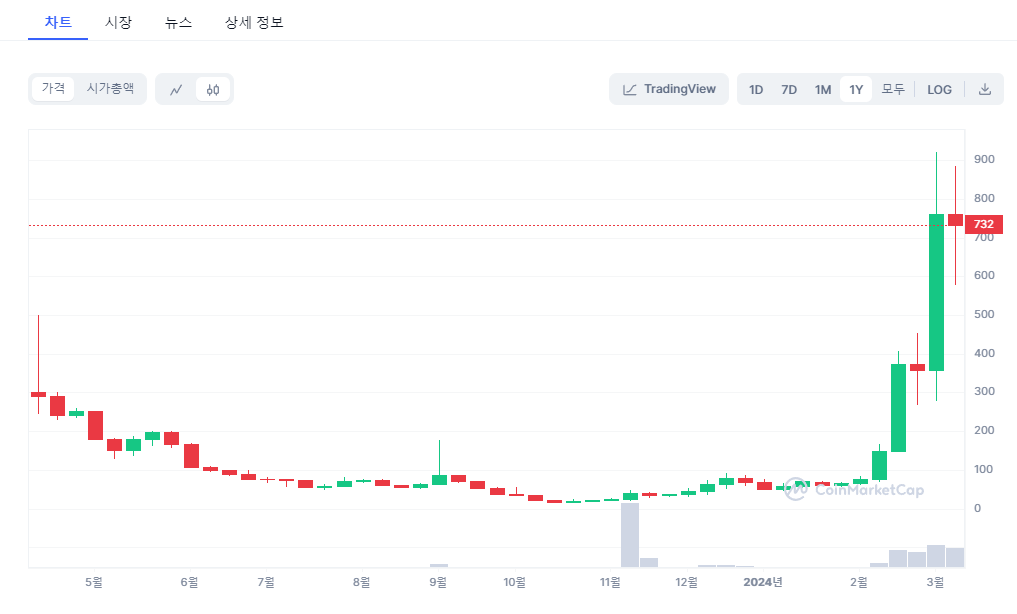This screenshot has width=1017, height=614.
Task: Click the current price label 732
Action: [984, 224]
